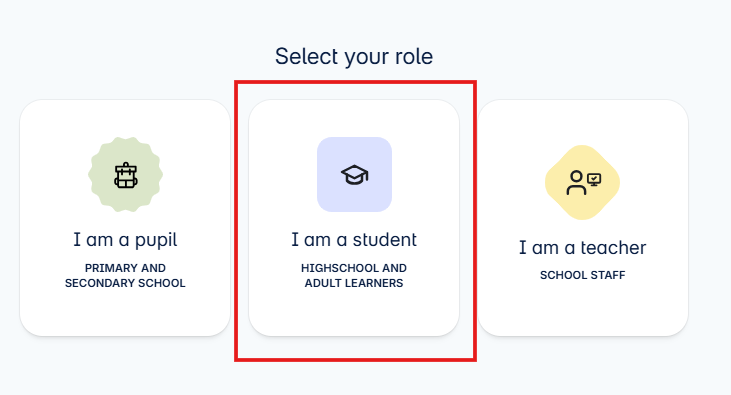The image size is (731, 395).
Task: Click the teacher with monitor icon
Action: pyautogui.click(x=583, y=182)
